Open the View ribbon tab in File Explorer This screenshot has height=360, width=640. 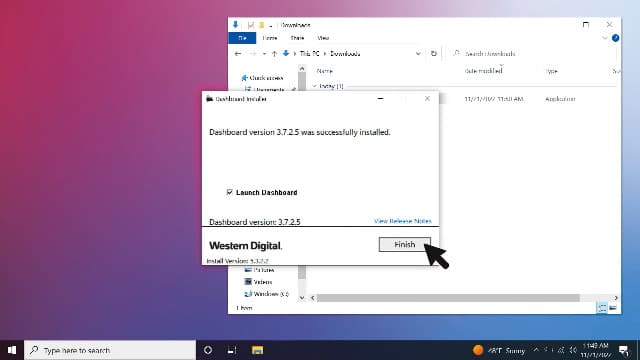[323, 38]
